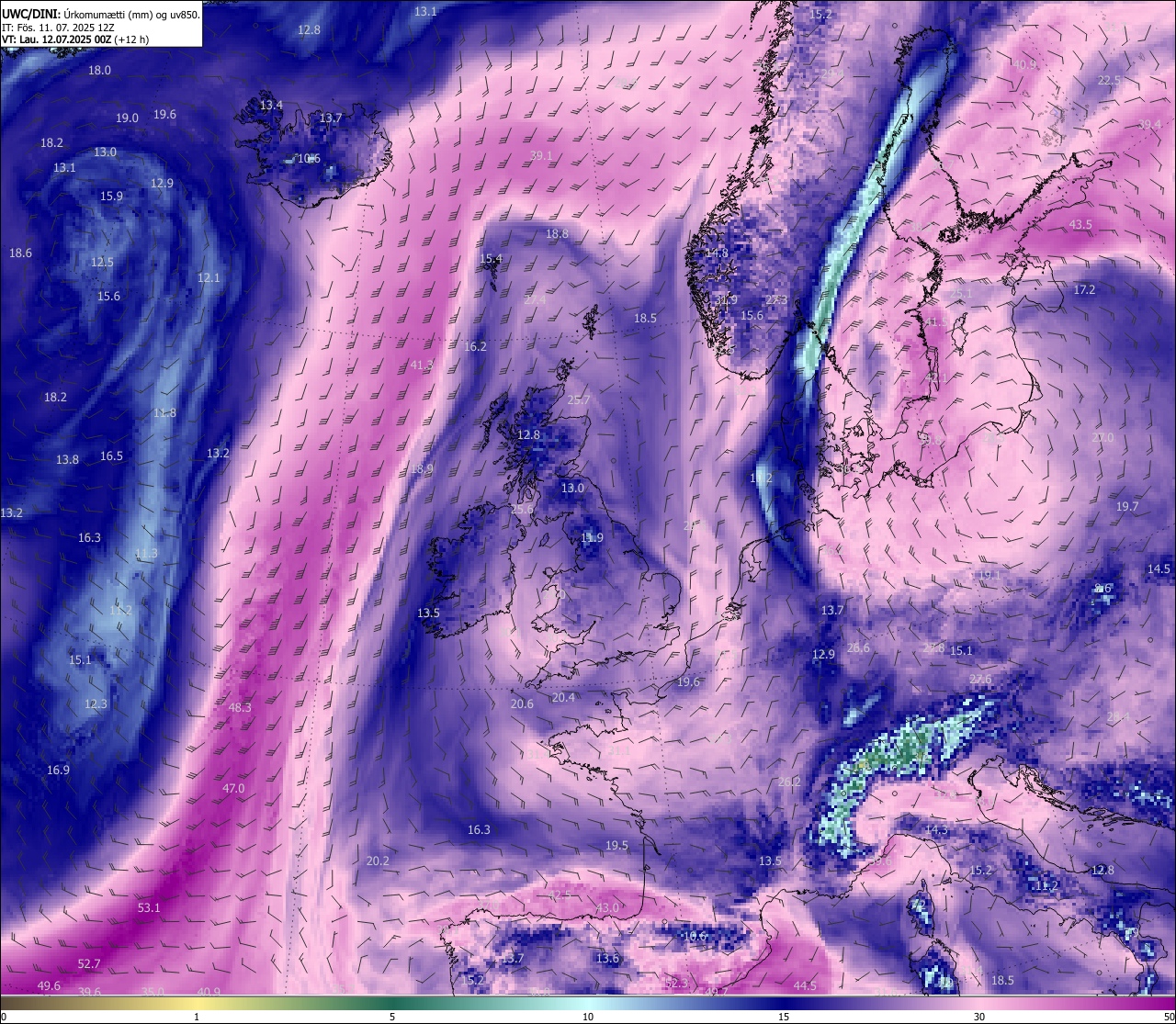Click the 14.5 value at right edge
Screen dimensions: 1176x1024
1159,568
